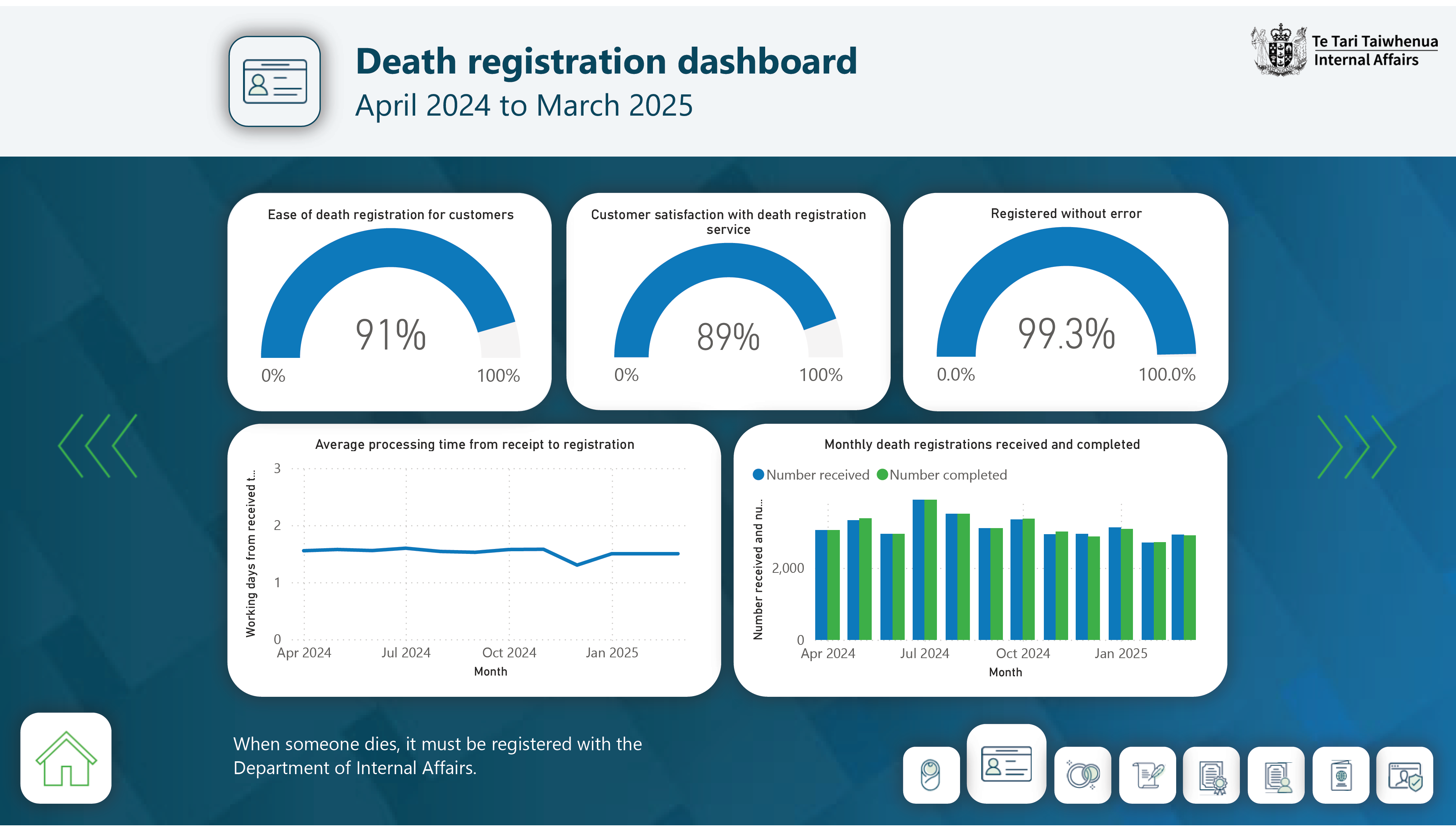The image size is (1456, 831).
Task: Open the swaddled baby birth registration icon
Action: point(931,775)
